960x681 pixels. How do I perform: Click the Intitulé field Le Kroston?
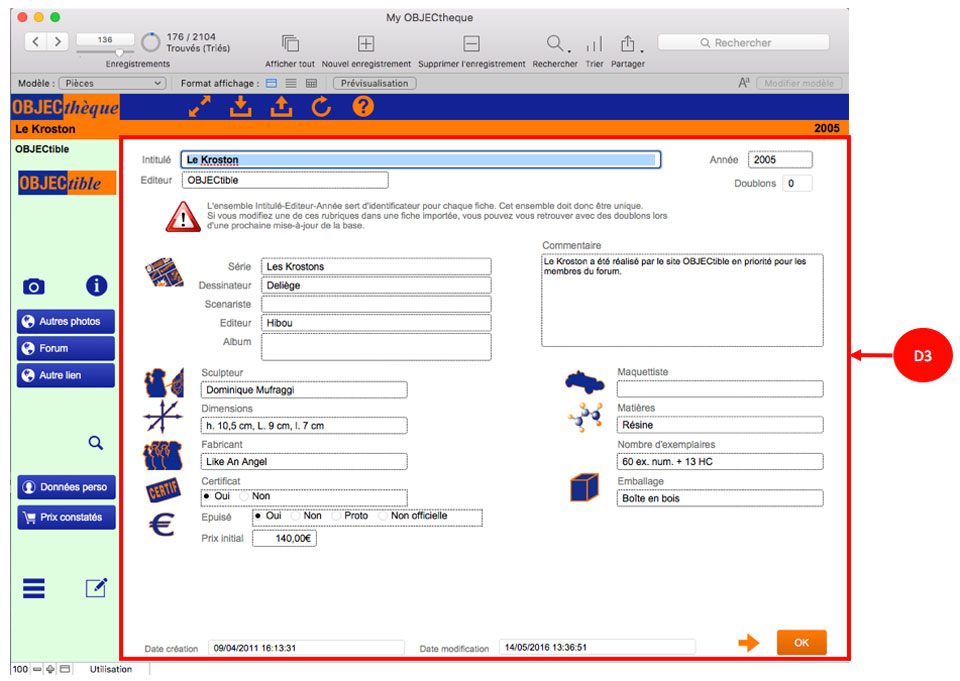click(x=421, y=160)
